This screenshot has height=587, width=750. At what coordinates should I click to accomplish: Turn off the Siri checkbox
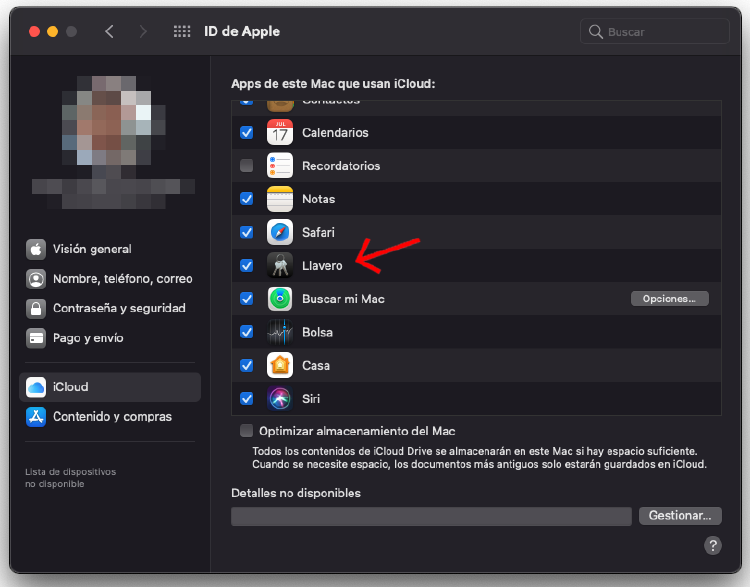(246, 398)
